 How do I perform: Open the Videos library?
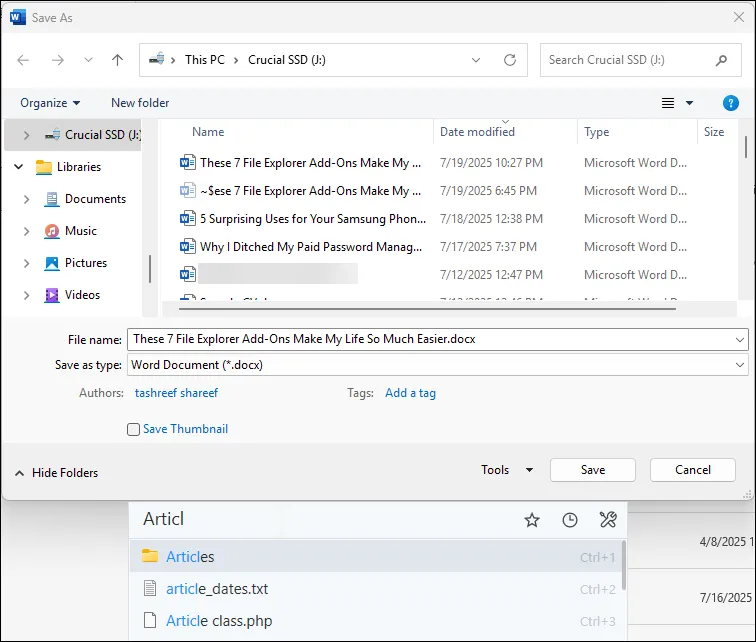coord(72,295)
